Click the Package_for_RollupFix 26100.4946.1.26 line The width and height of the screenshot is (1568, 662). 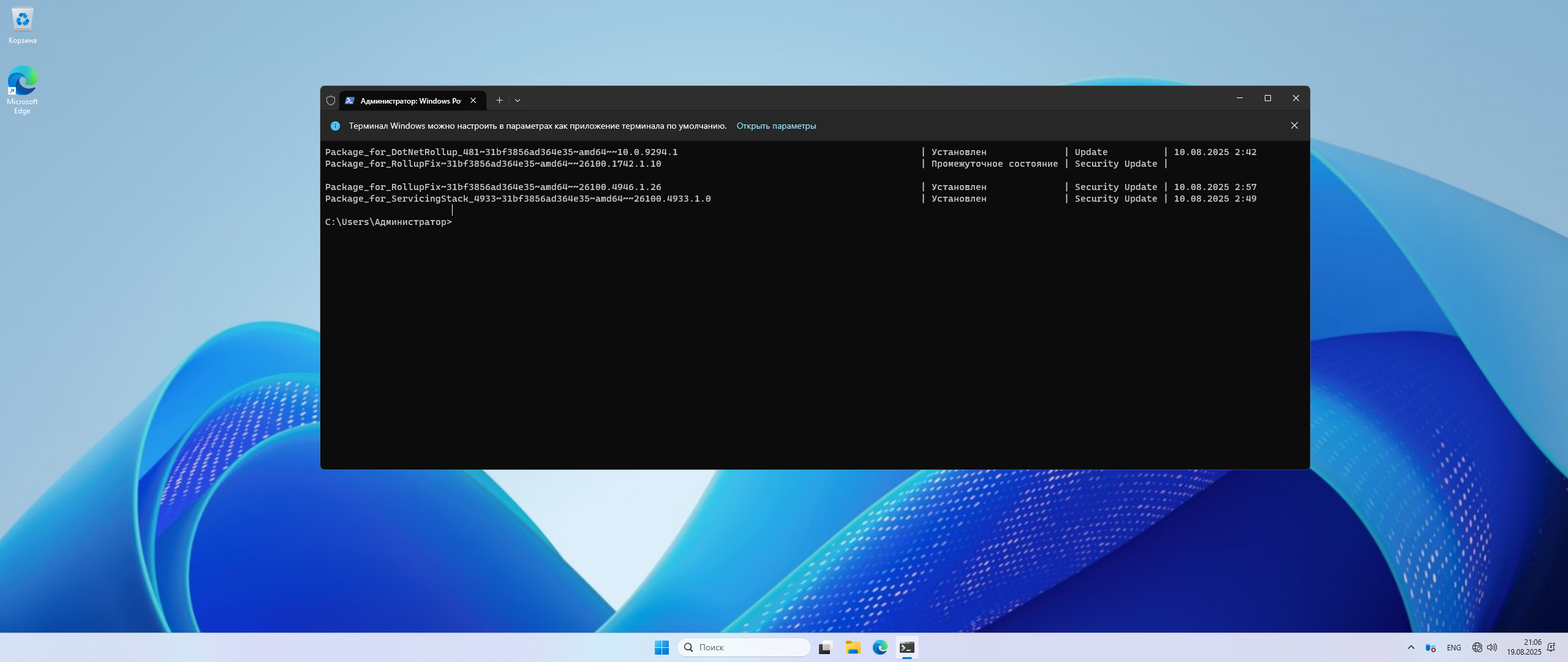(x=791, y=187)
